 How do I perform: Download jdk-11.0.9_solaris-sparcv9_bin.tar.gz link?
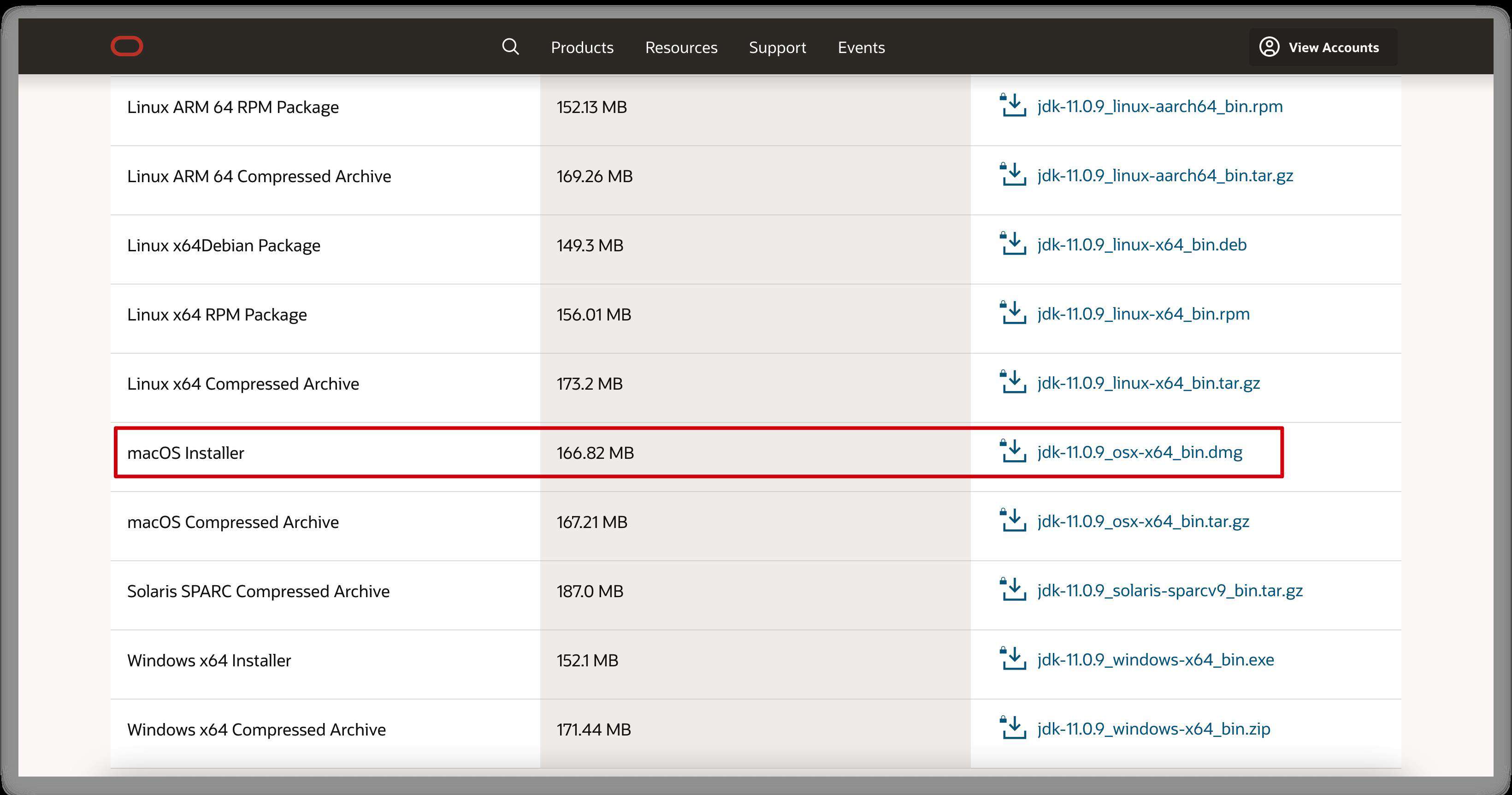pos(1170,591)
